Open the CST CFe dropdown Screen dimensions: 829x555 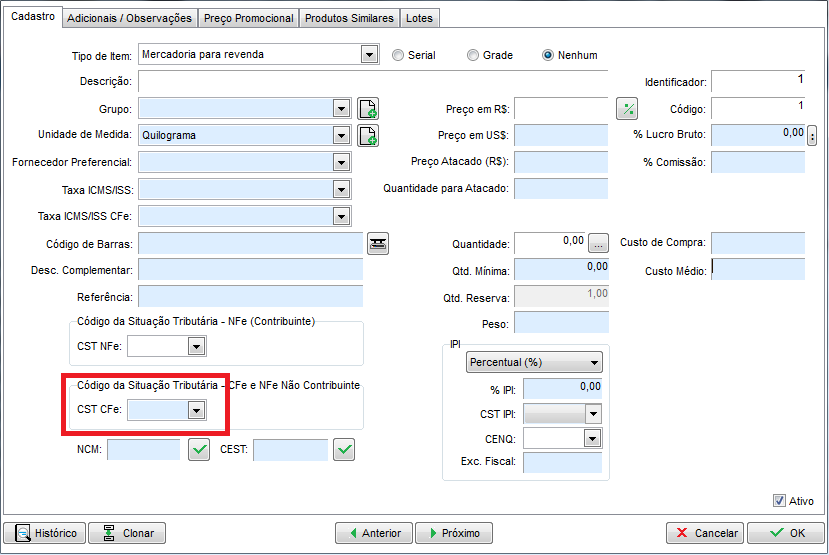tap(196, 410)
